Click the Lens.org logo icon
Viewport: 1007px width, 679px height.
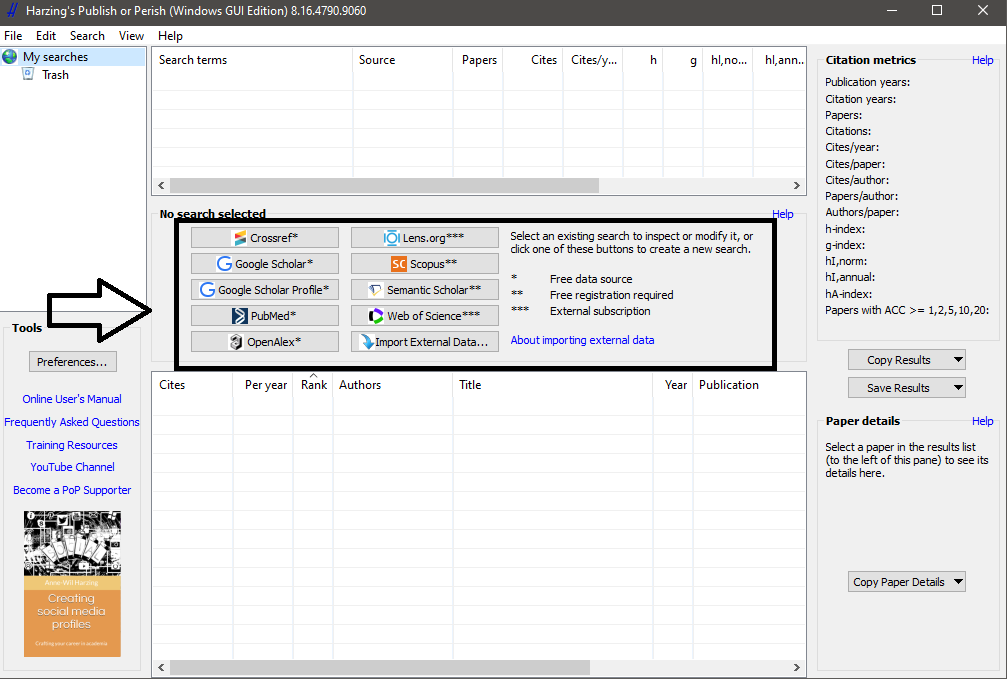392,238
